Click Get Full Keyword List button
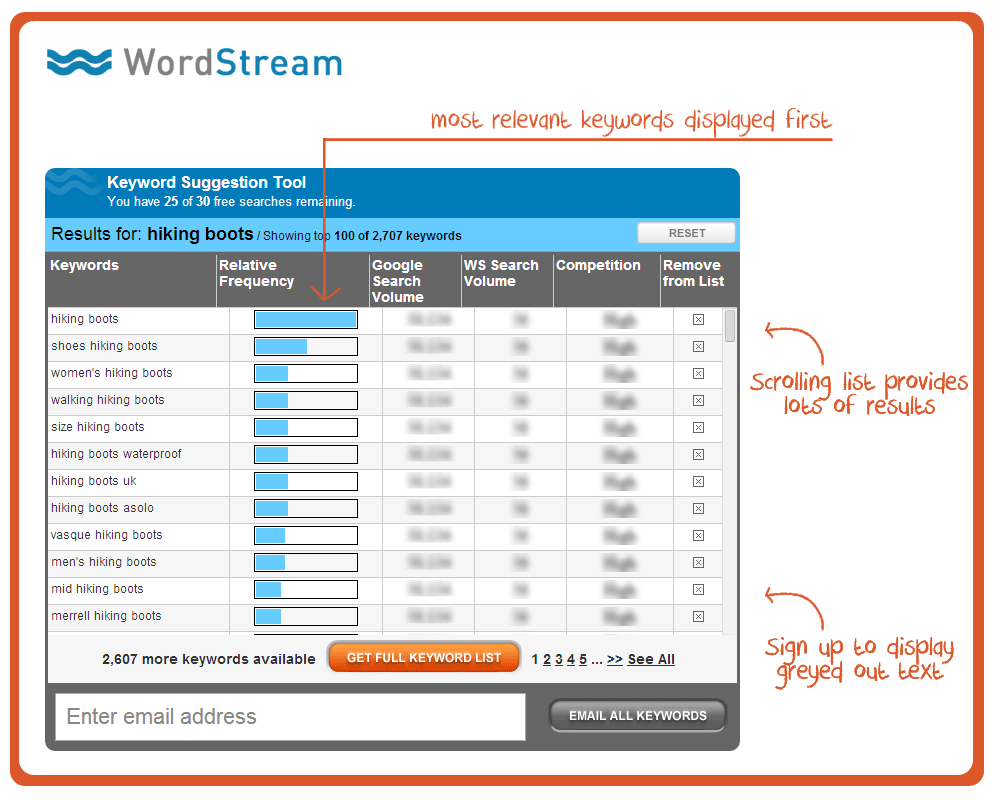Image resolution: width=1000 pixels, height=800 pixels. pyautogui.click(x=424, y=658)
